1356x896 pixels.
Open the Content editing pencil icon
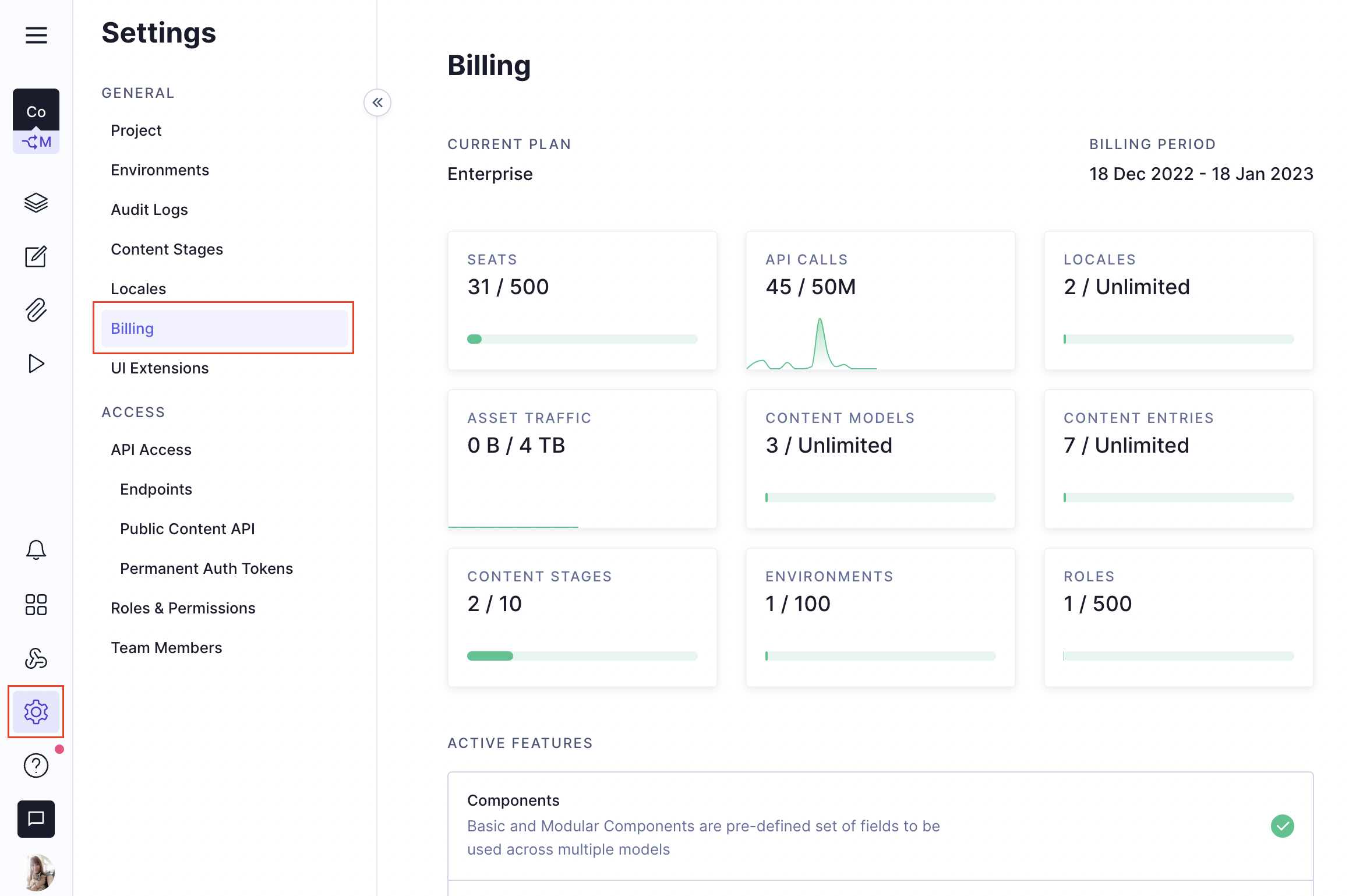[36, 256]
